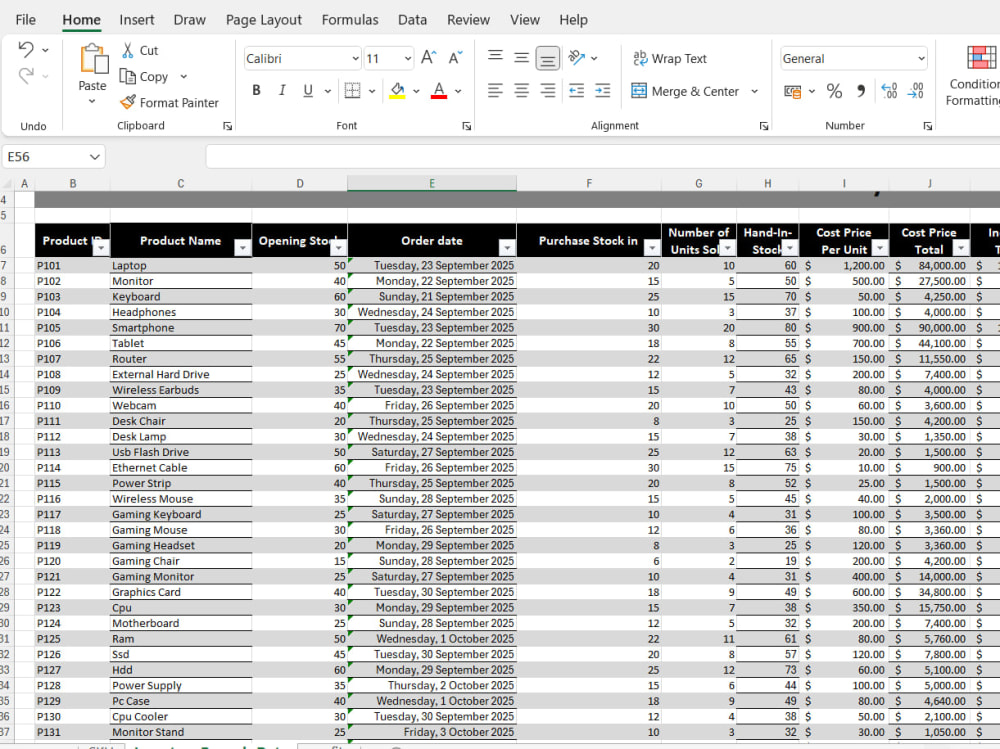Decrease font size with smaller A

click(455, 58)
